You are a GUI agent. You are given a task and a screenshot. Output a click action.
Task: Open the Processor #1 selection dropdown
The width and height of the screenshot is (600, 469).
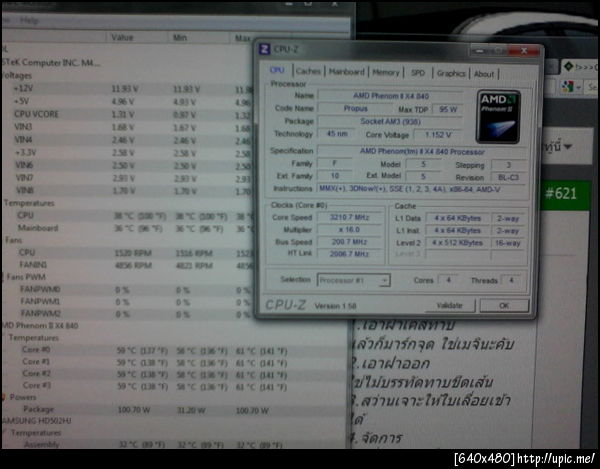(x=353, y=280)
